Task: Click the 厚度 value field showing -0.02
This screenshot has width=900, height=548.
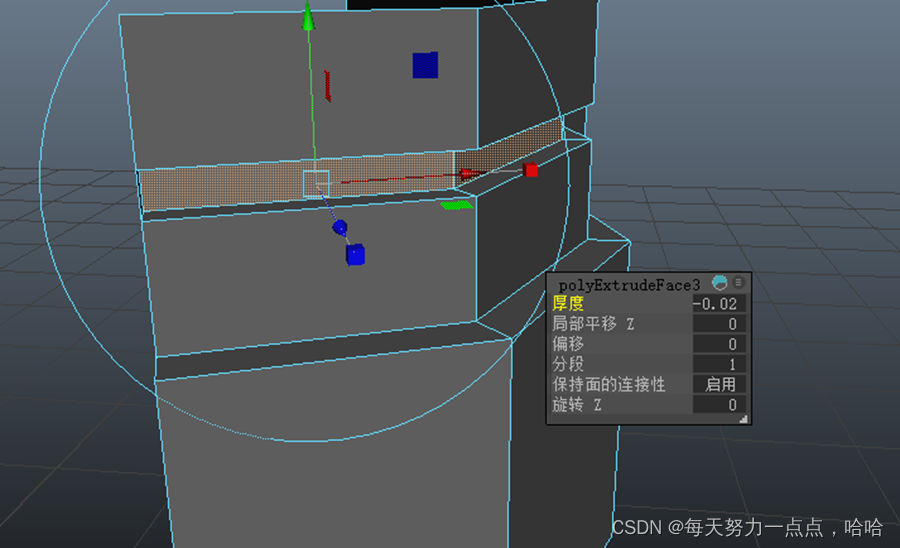Action: pos(718,304)
